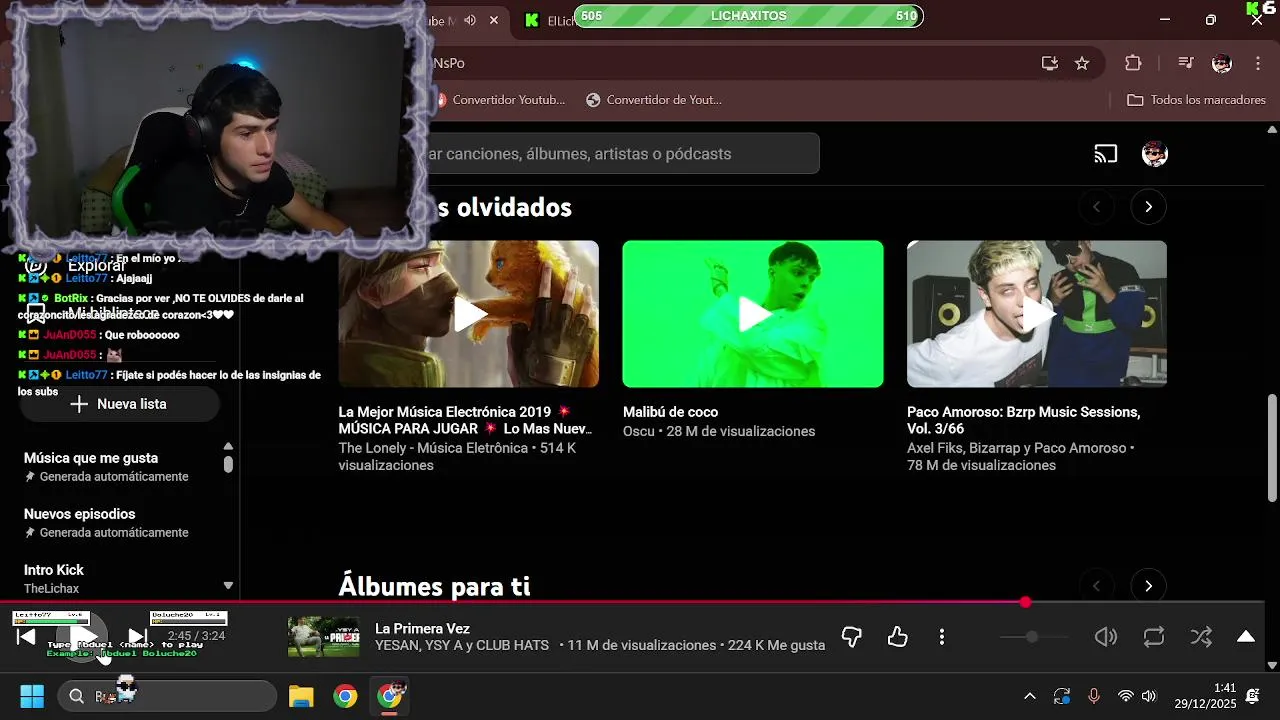The height and width of the screenshot is (720, 1280).
Task: Click YESAN, YSY A y CLUB HATS artists
Action: [462, 646]
